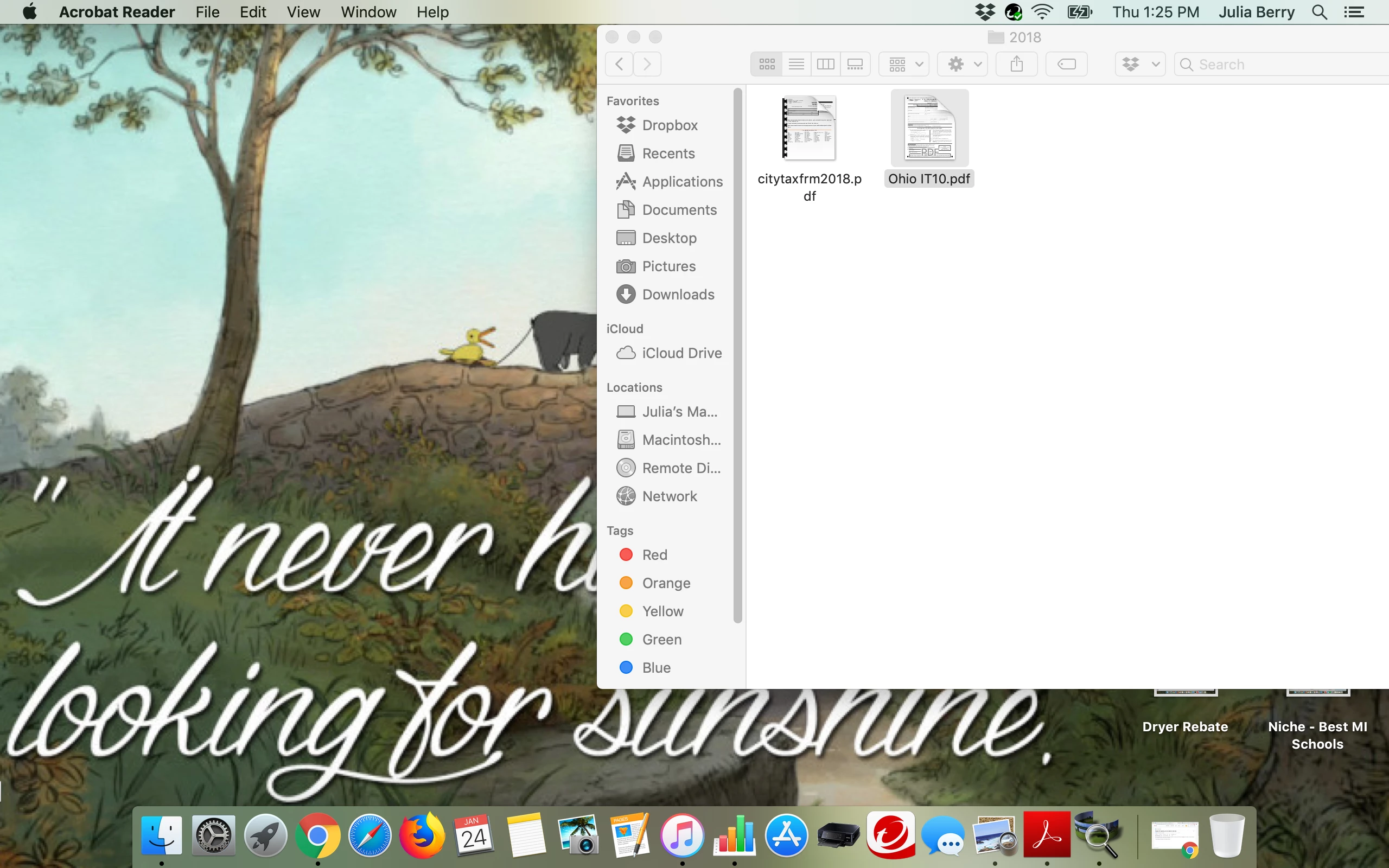Screen dimensions: 1389x868
Task: Select Applications in the sidebar
Action: pyautogui.click(x=682, y=181)
